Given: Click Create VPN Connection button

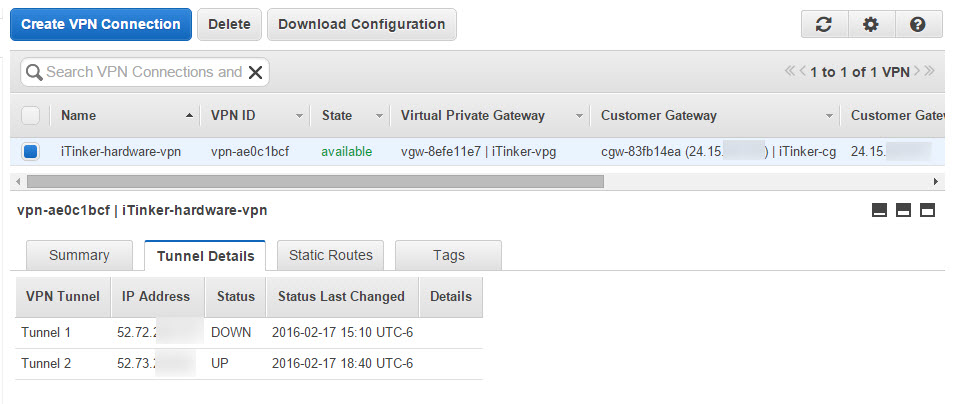Looking at the screenshot, I should click(101, 24).
